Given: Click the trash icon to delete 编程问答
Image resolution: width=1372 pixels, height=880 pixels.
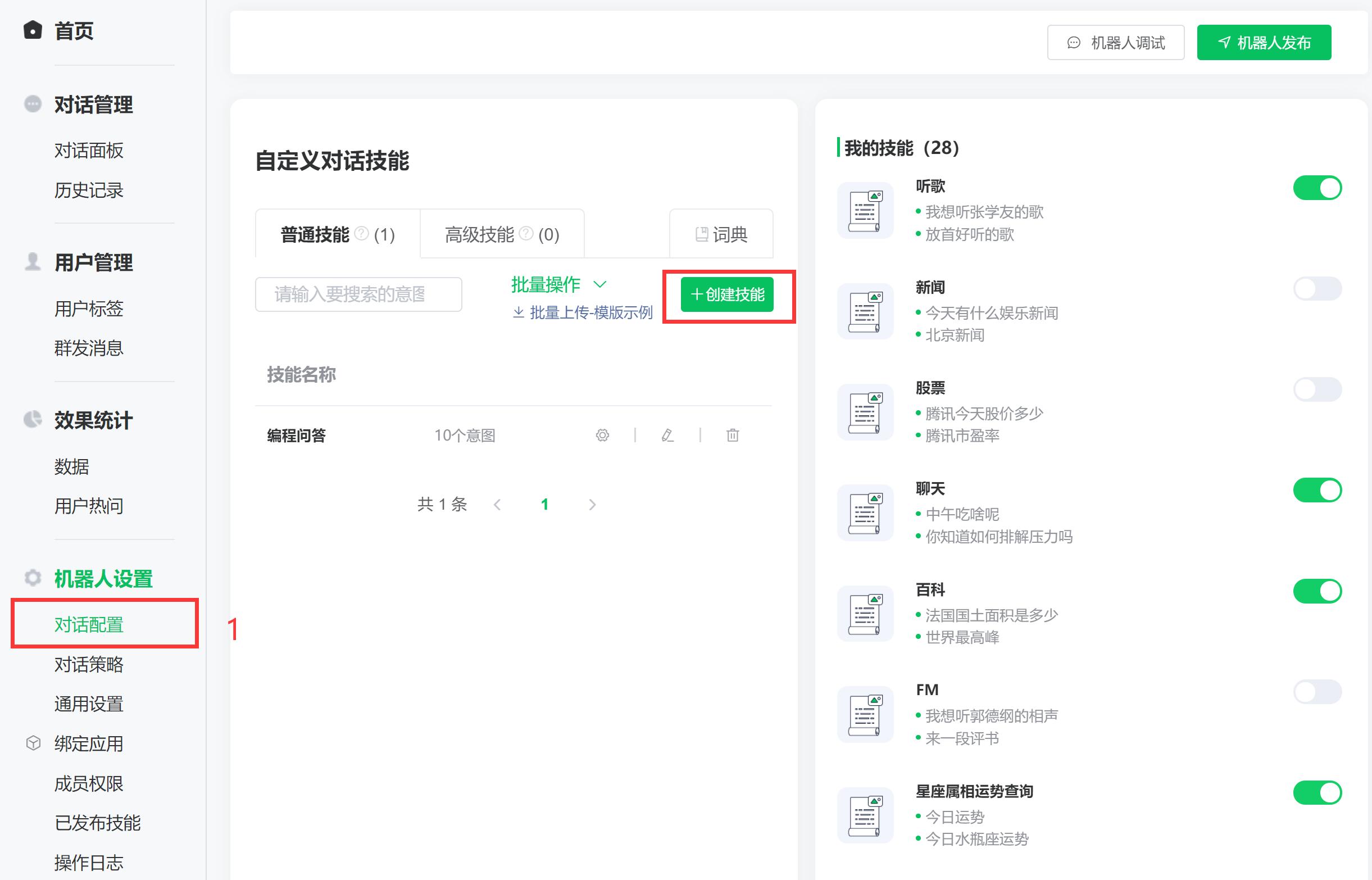Looking at the screenshot, I should [733, 436].
